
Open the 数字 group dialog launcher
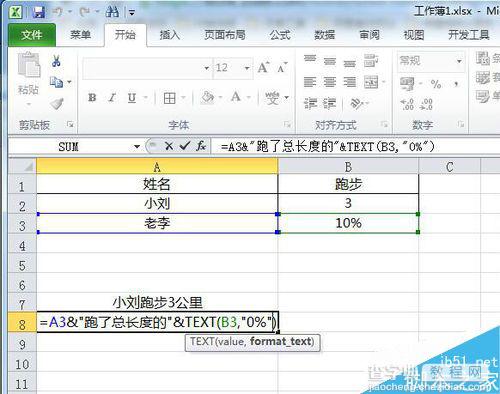(x=461, y=124)
